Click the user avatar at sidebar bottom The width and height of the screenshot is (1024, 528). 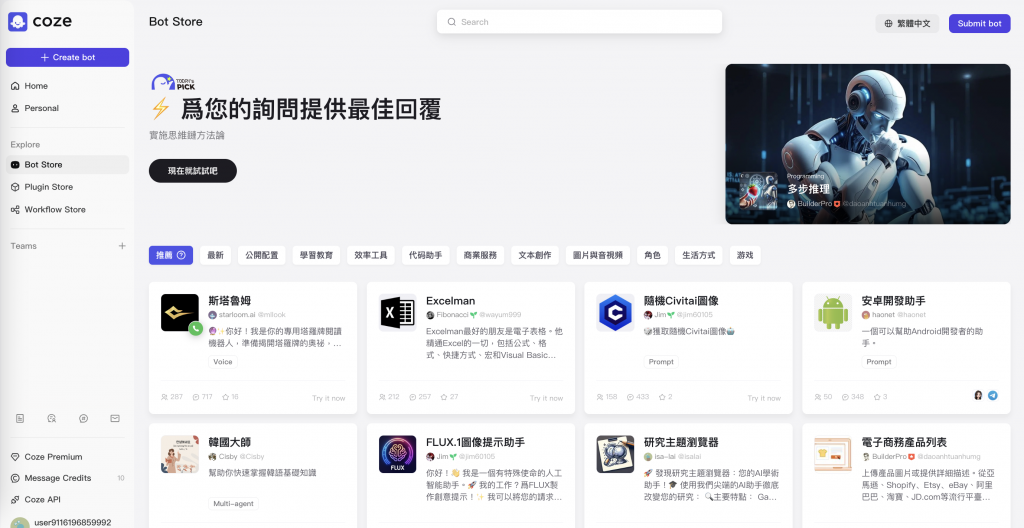pos(20,523)
